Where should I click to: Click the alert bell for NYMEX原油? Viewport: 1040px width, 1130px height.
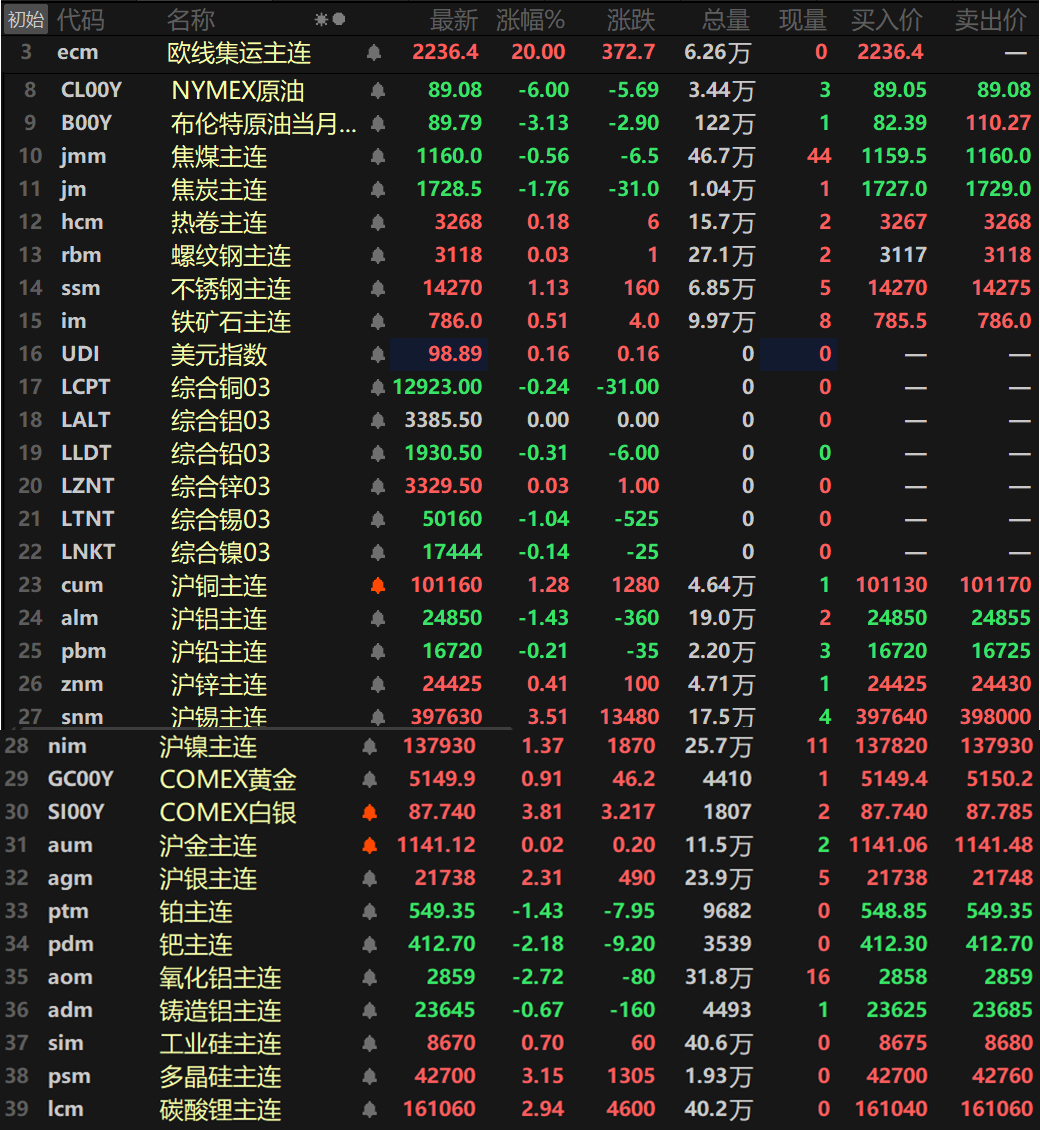click(x=375, y=89)
